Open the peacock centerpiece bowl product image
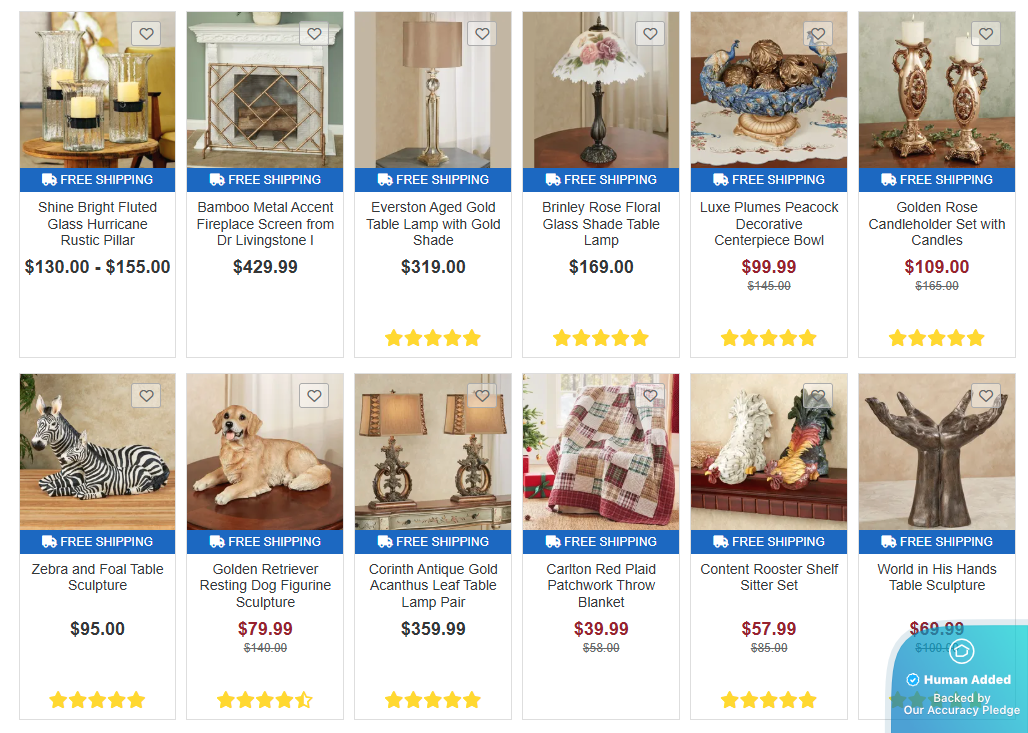This screenshot has width=1028, height=733. [769, 90]
